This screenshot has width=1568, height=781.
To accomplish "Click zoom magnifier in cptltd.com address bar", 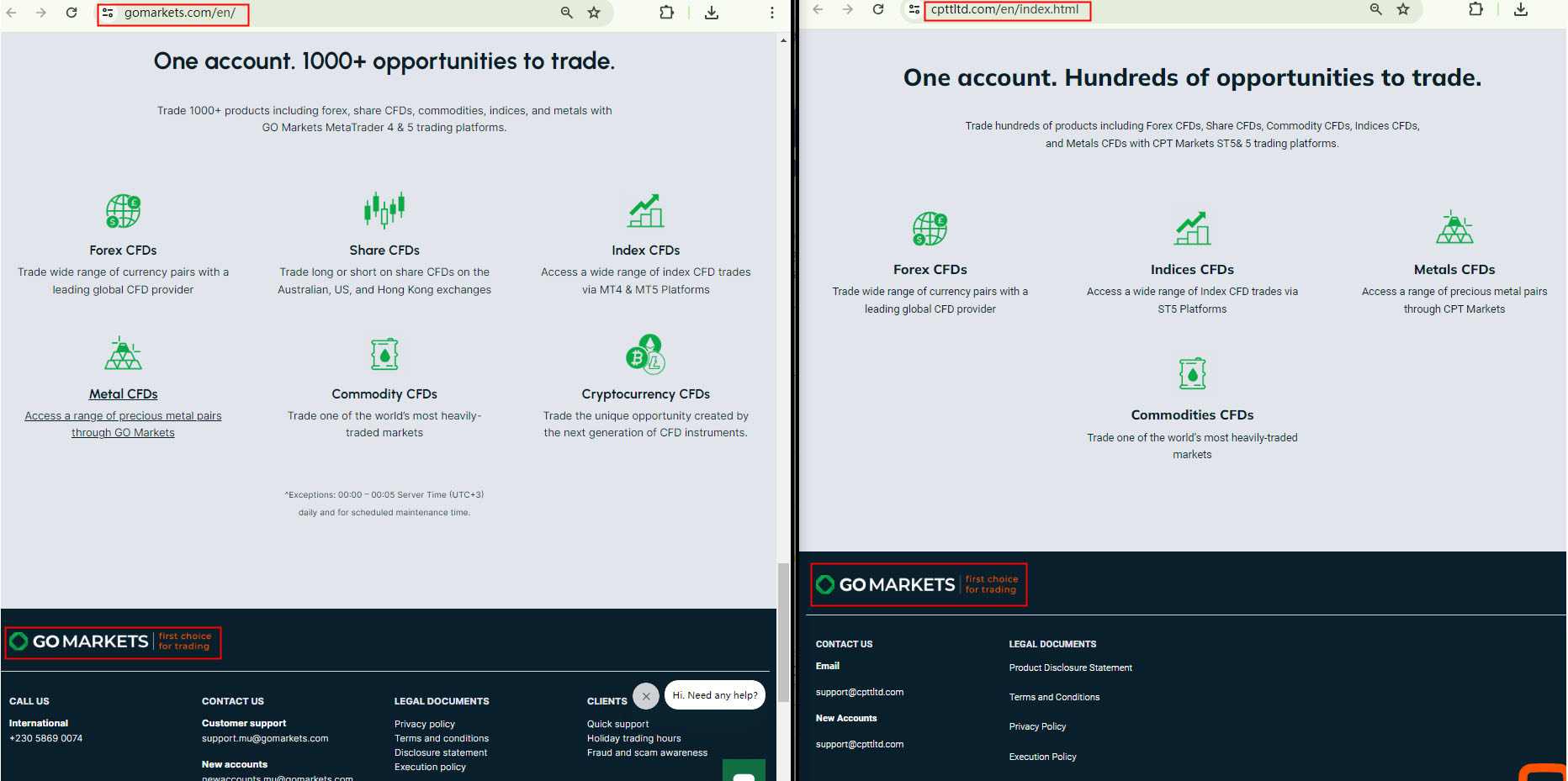I will [x=1376, y=9].
